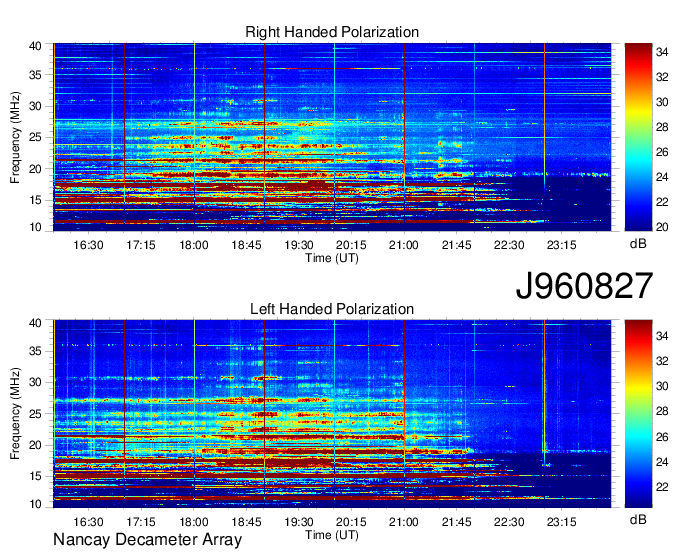680x552 pixels.
Task: Click the 'Frequency (MHz)' axis label of Left Handed plot
Action: (x=15, y=414)
